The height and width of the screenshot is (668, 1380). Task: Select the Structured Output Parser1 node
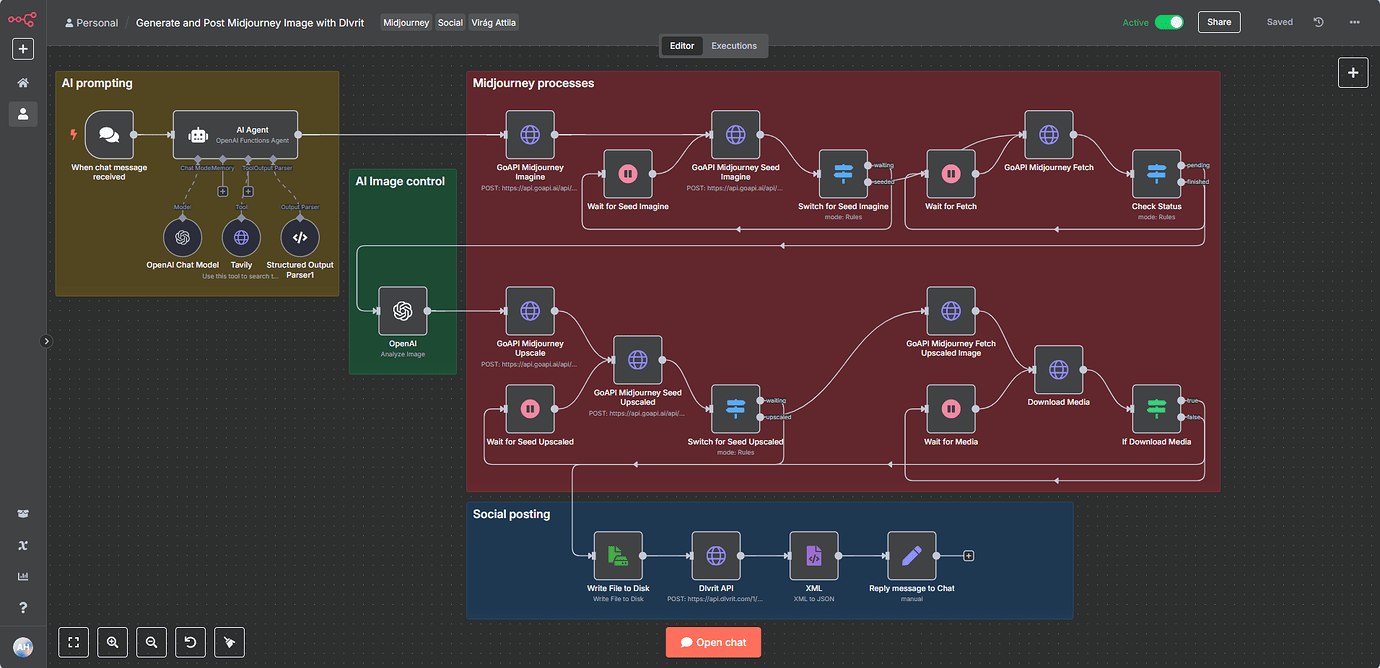click(298, 237)
